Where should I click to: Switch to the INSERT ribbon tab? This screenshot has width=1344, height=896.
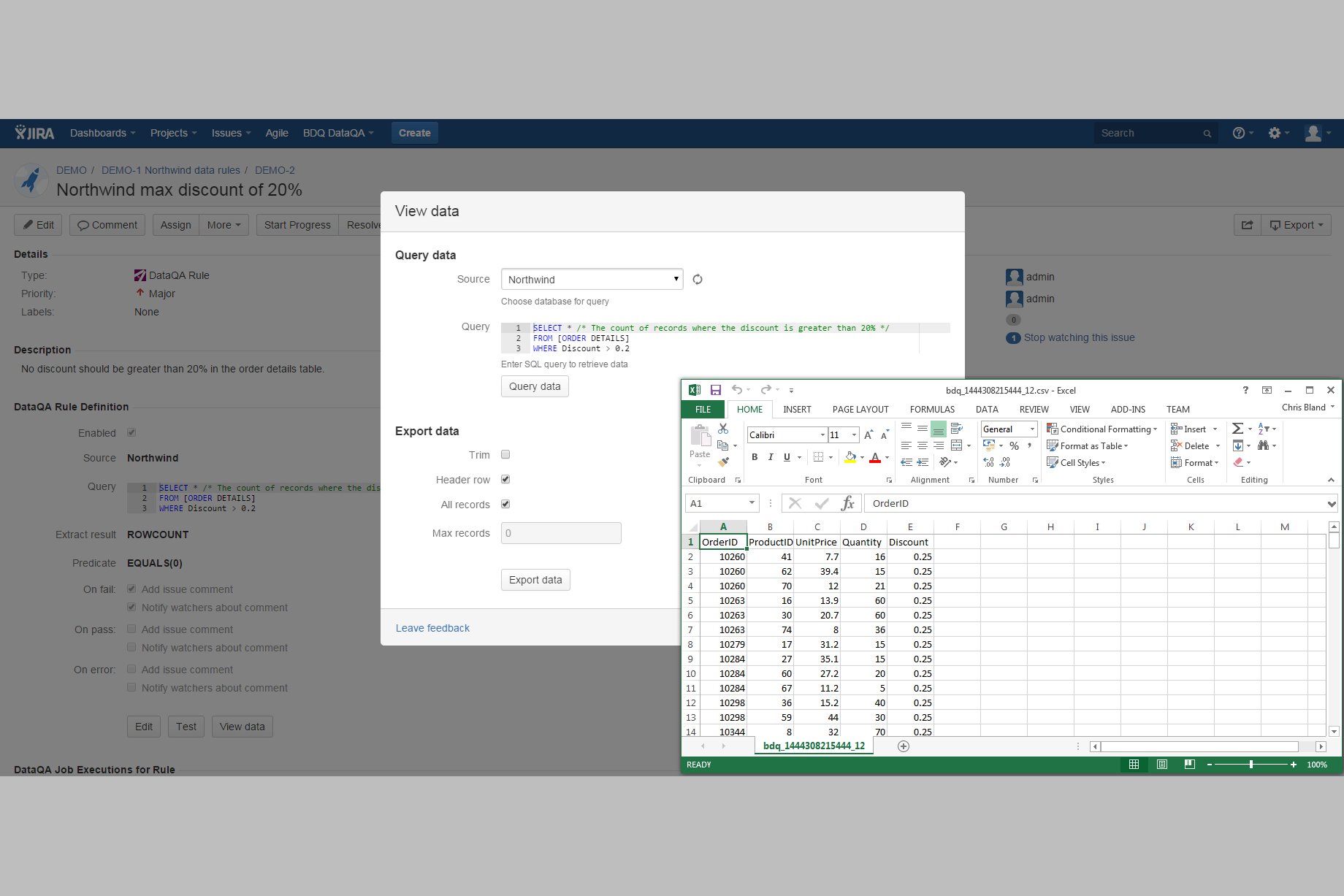tap(798, 410)
